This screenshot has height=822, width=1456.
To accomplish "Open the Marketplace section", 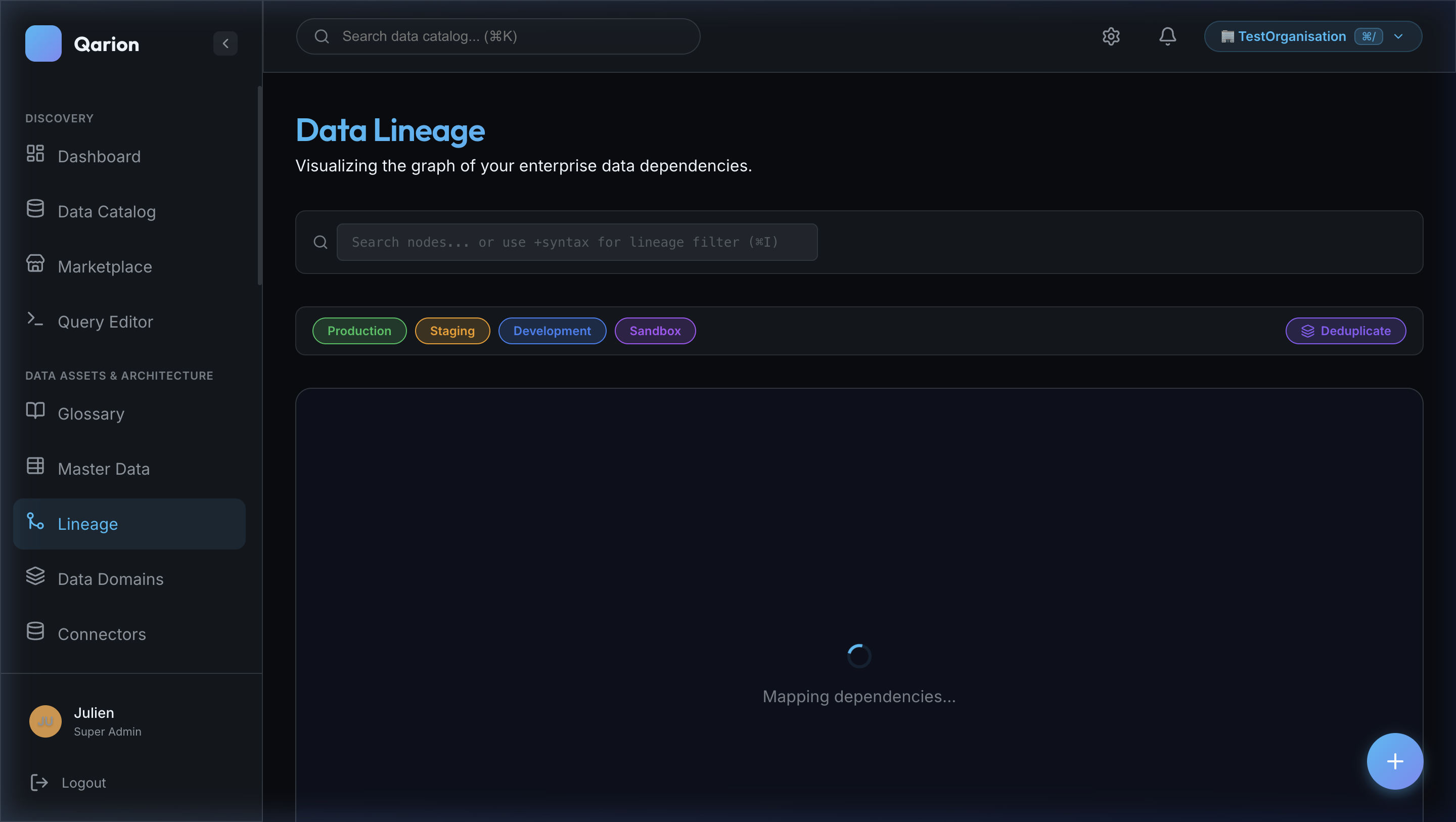I will point(104,266).
